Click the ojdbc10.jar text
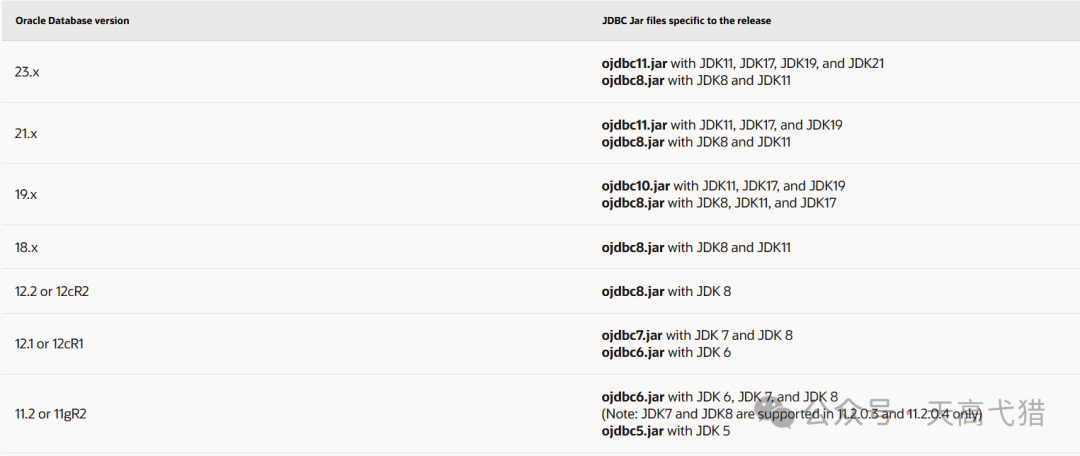The height and width of the screenshot is (456, 1080). point(636,186)
